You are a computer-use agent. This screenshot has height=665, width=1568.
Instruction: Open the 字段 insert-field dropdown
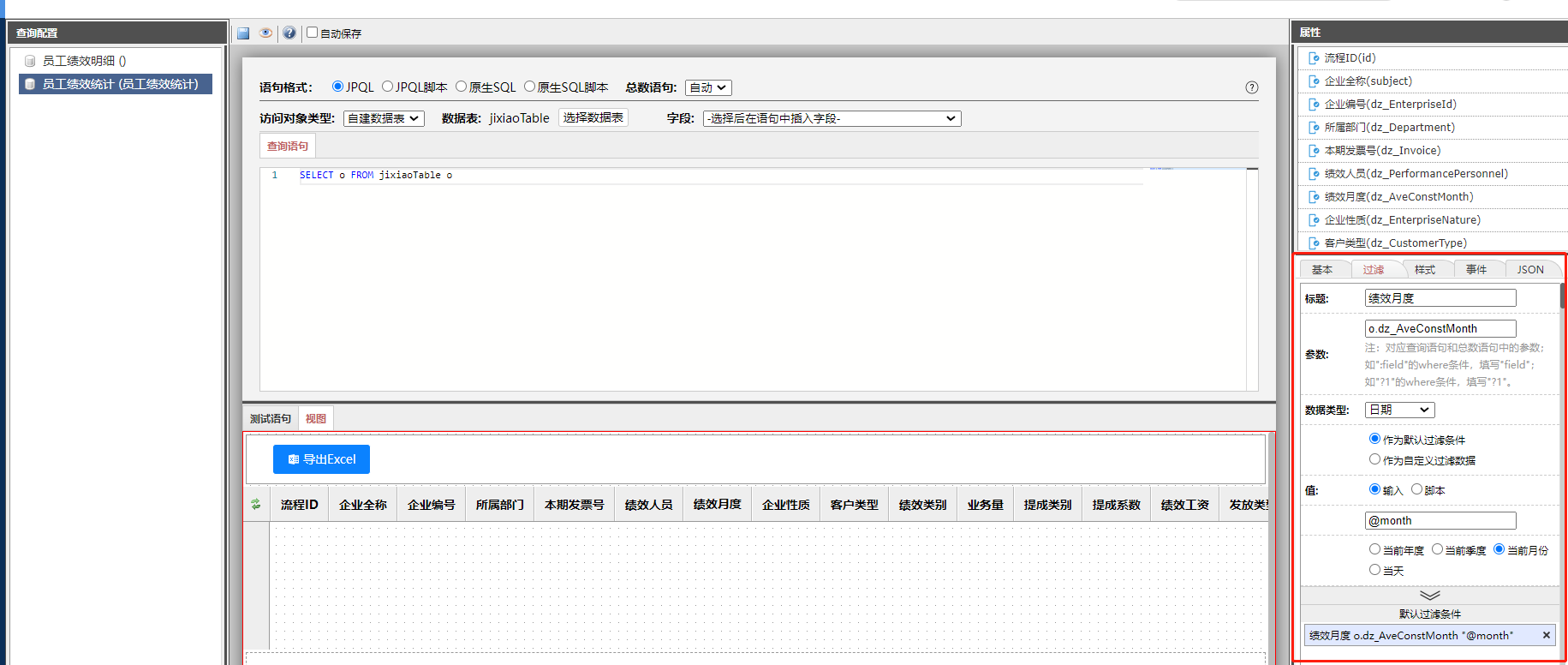point(832,118)
